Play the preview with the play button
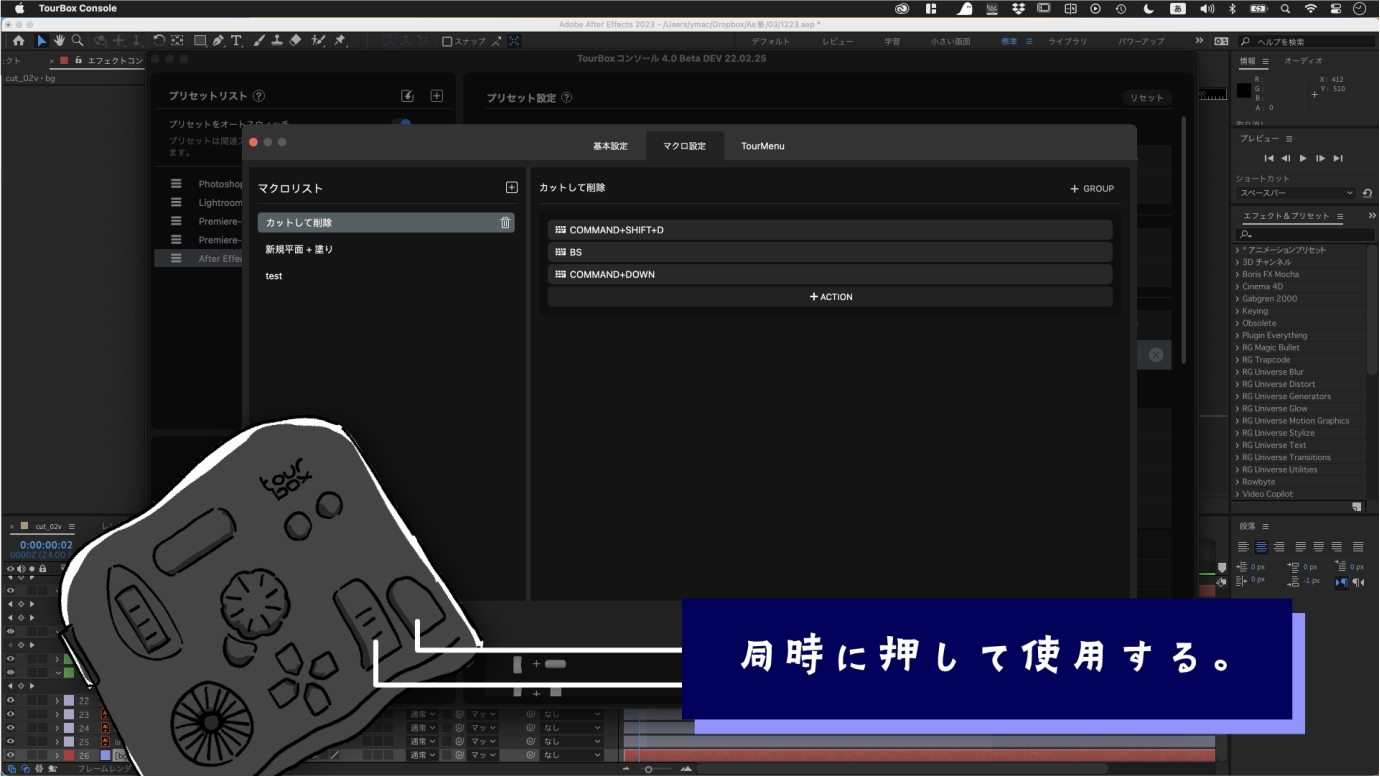The image size is (1380, 777). [x=1303, y=158]
